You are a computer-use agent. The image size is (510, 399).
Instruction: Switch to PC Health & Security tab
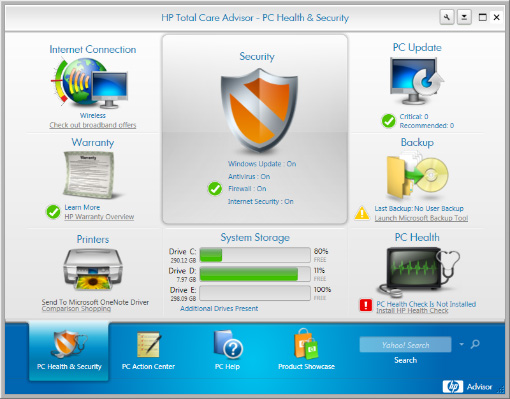(x=69, y=351)
